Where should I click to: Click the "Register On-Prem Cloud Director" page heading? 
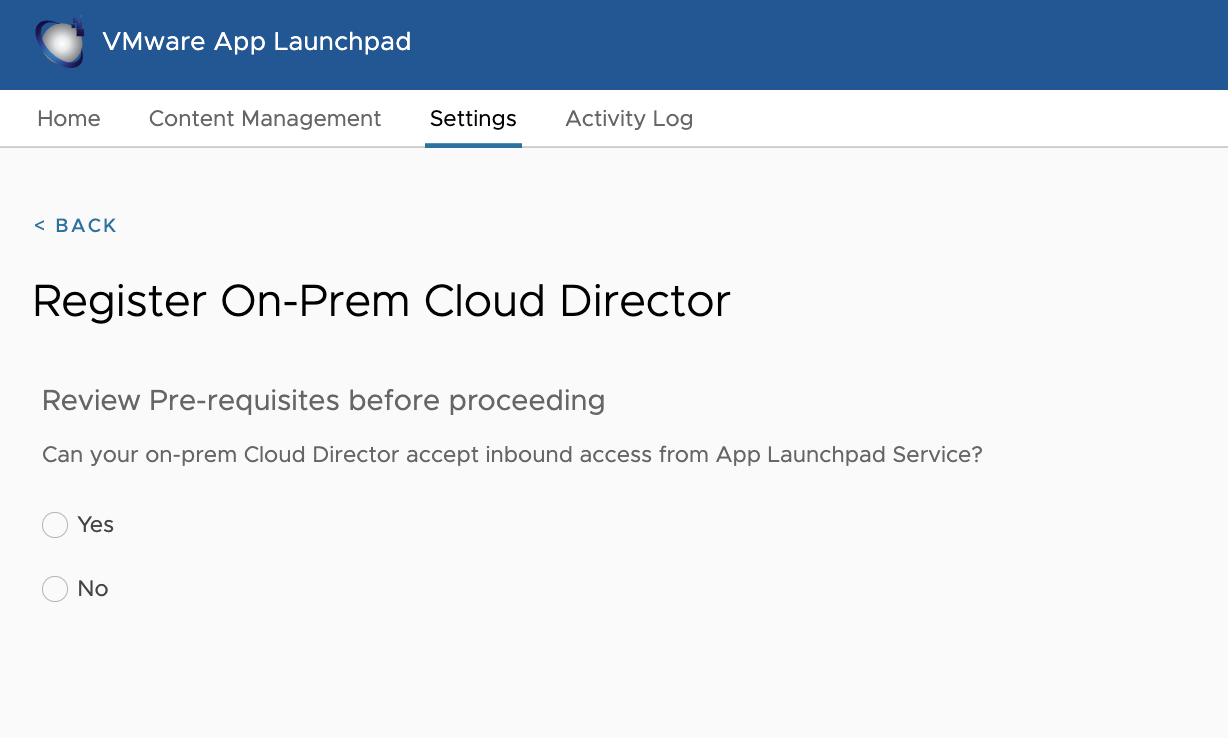pos(382,301)
